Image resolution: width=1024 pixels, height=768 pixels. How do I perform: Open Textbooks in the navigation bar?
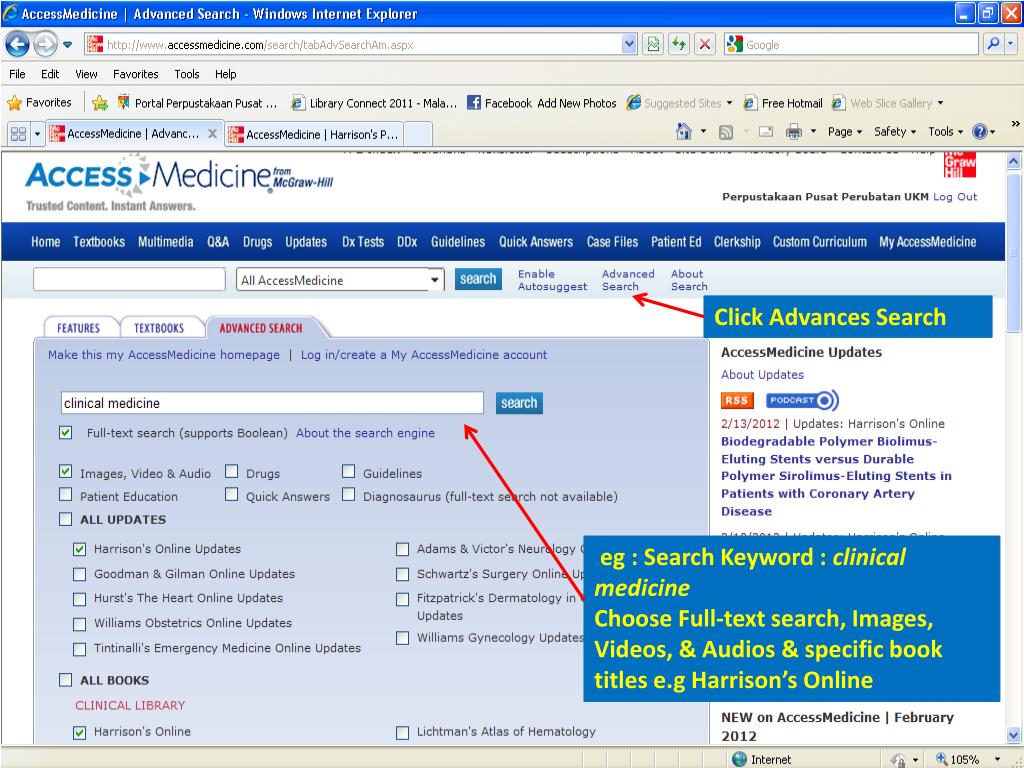(99, 242)
